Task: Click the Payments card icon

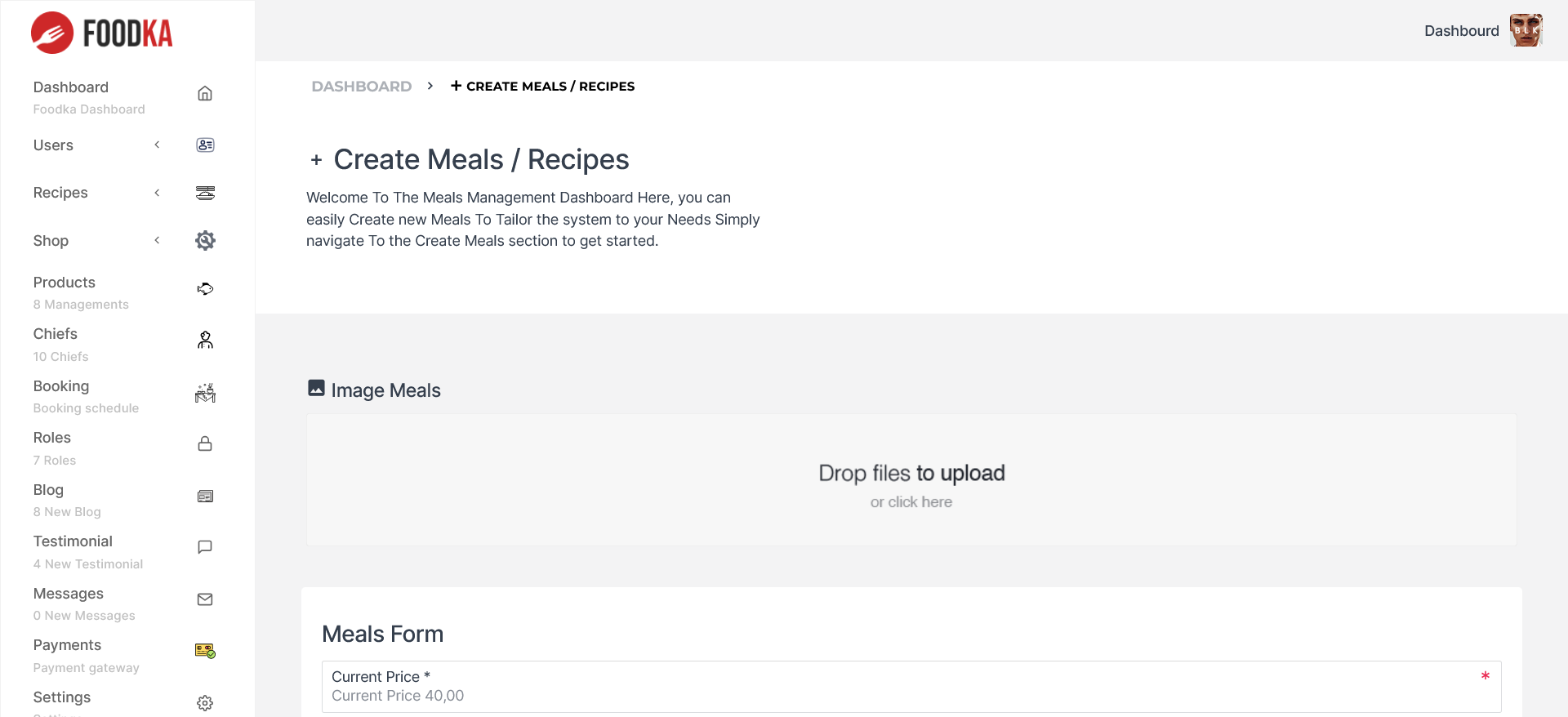Action: pos(205,651)
